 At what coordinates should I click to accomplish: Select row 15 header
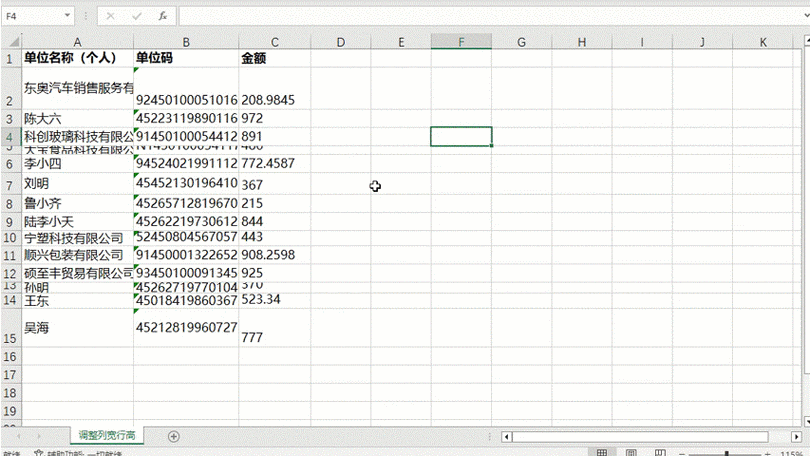coord(10,327)
